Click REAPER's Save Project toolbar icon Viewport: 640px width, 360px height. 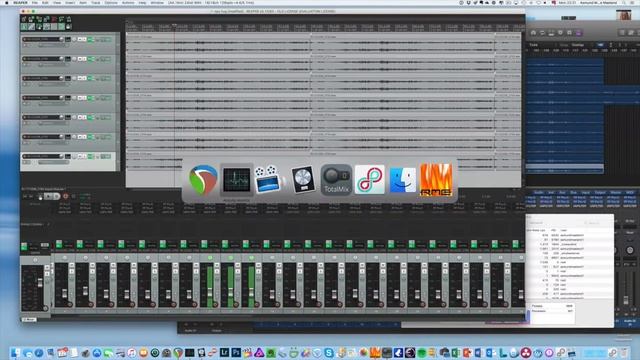pos(39,19)
